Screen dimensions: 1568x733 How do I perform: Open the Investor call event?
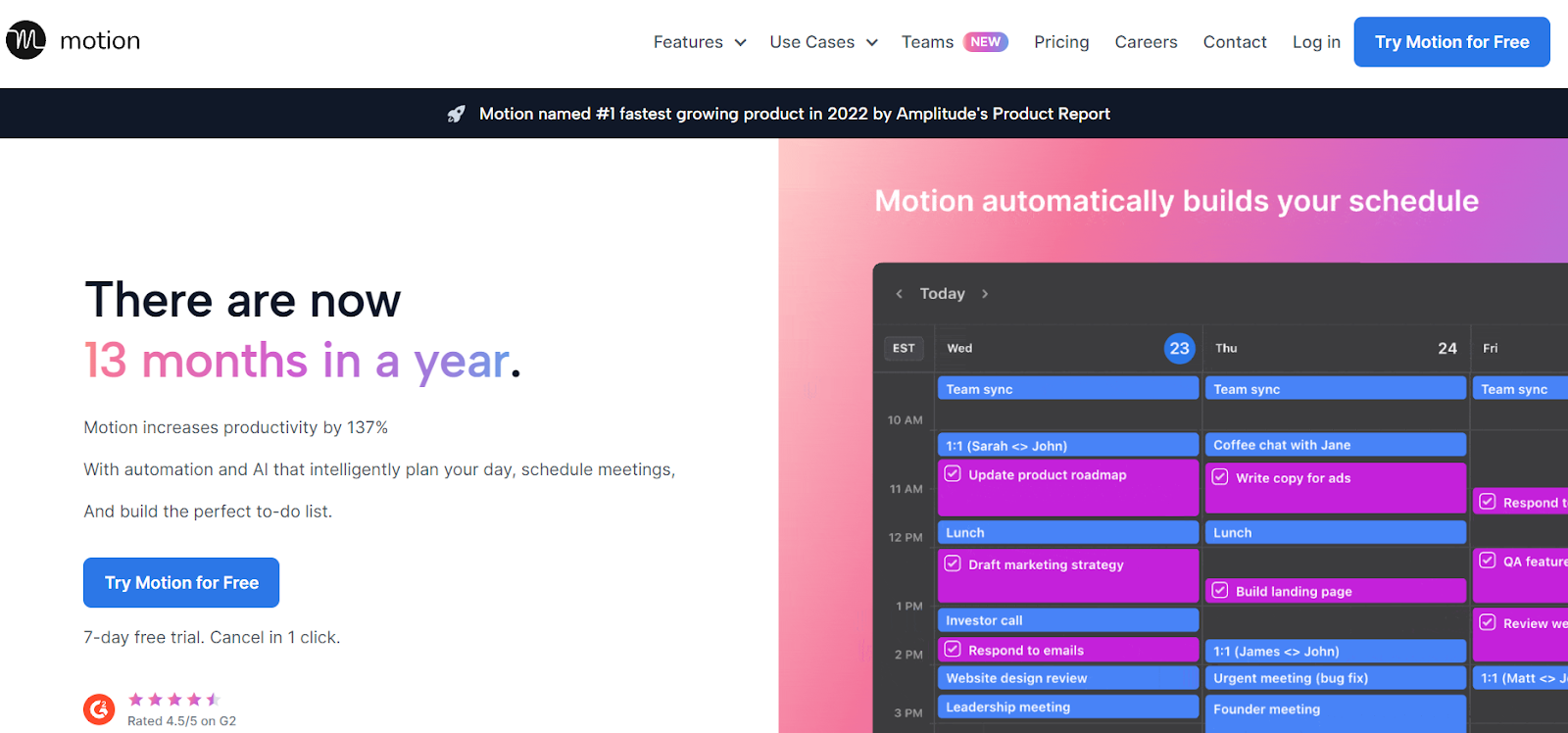1068,620
